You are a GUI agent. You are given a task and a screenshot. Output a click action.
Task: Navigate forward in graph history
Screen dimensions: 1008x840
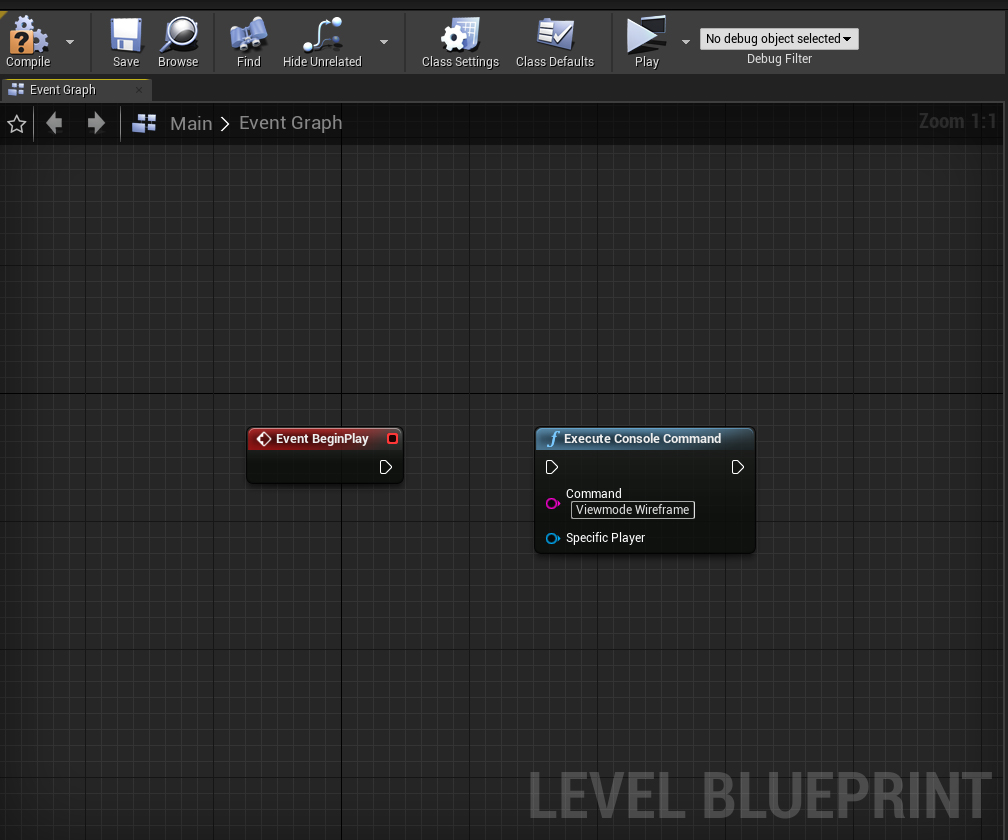tap(96, 123)
